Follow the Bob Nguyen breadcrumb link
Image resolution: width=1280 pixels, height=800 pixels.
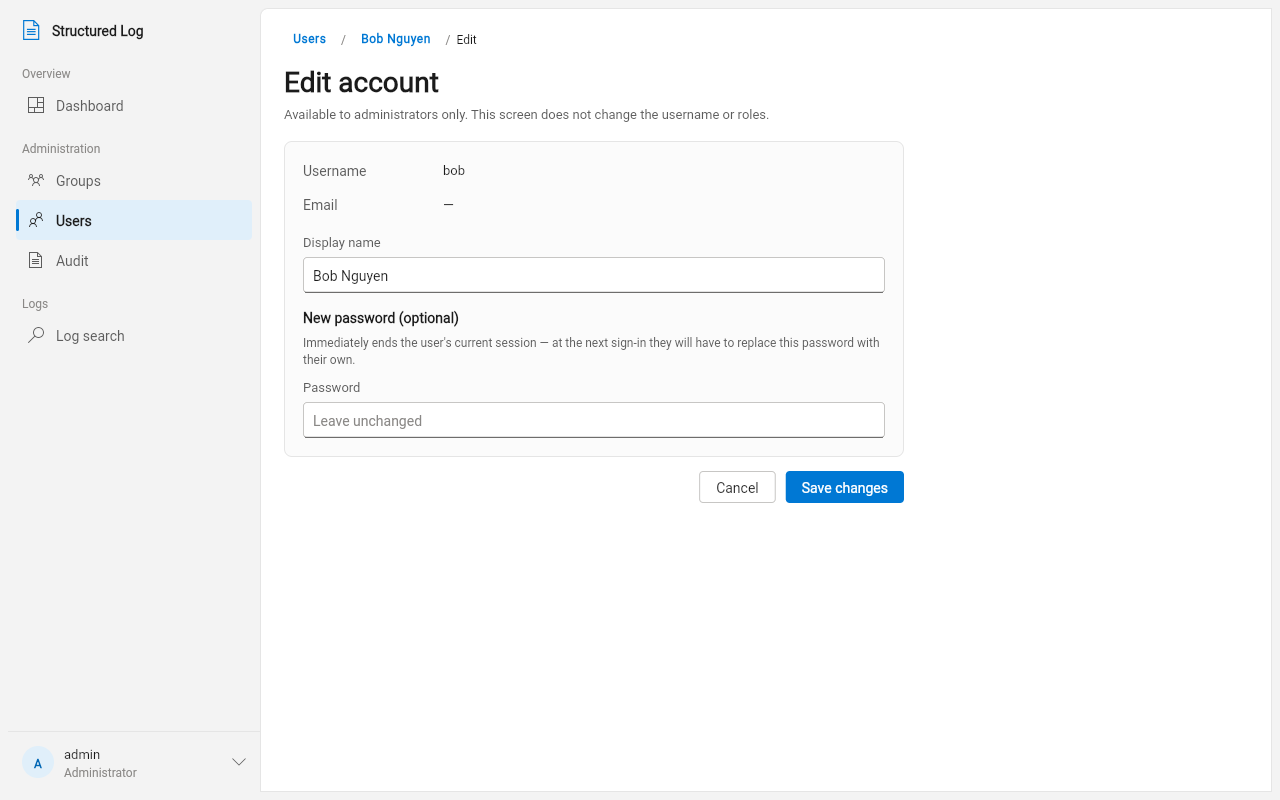point(396,39)
